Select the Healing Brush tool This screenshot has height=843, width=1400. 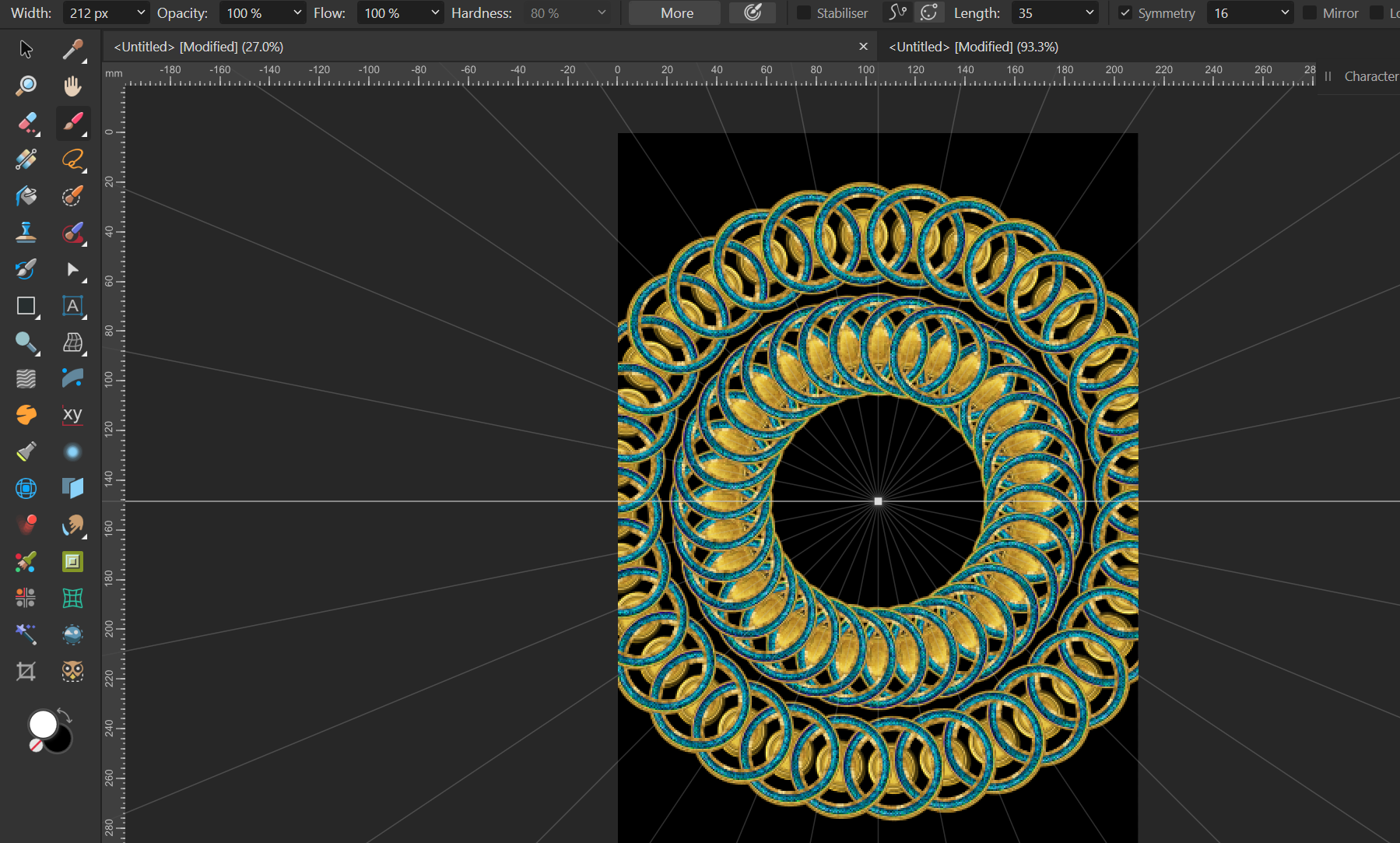pyautogui.click(x=72, y=232)
